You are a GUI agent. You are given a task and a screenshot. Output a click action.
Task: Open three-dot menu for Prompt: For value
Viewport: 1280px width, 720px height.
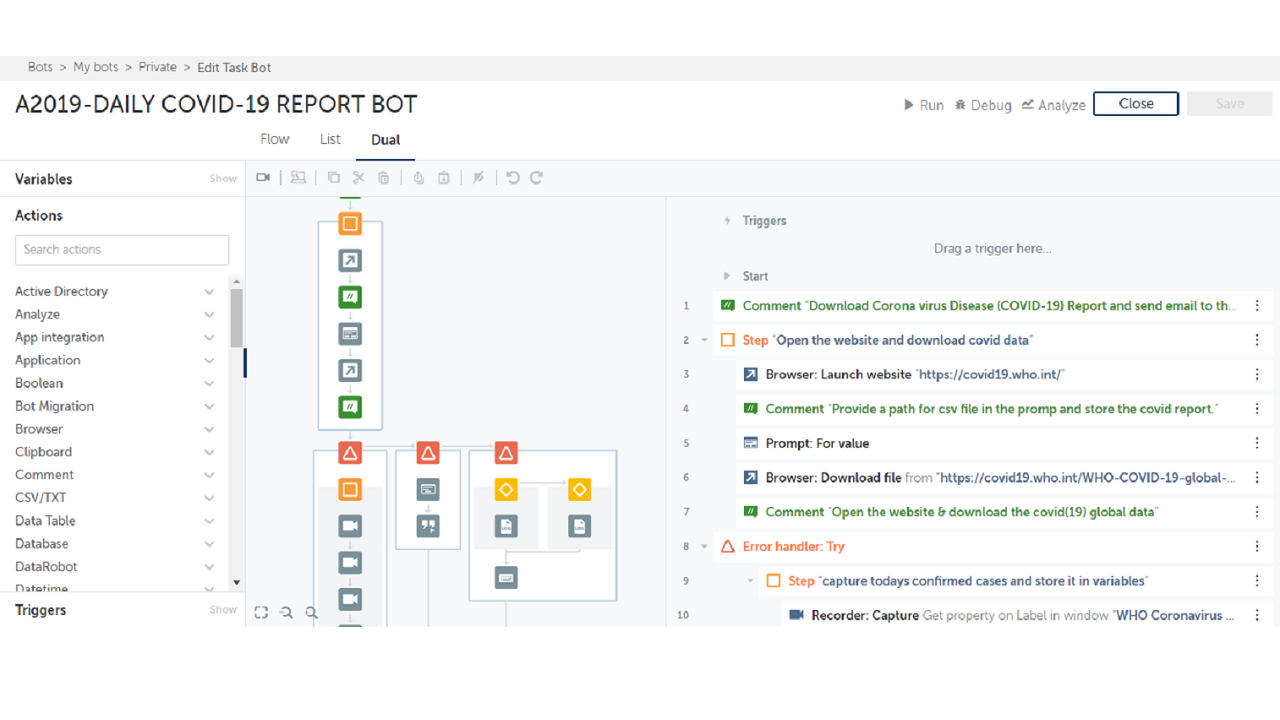click(x=1257, y=443)
